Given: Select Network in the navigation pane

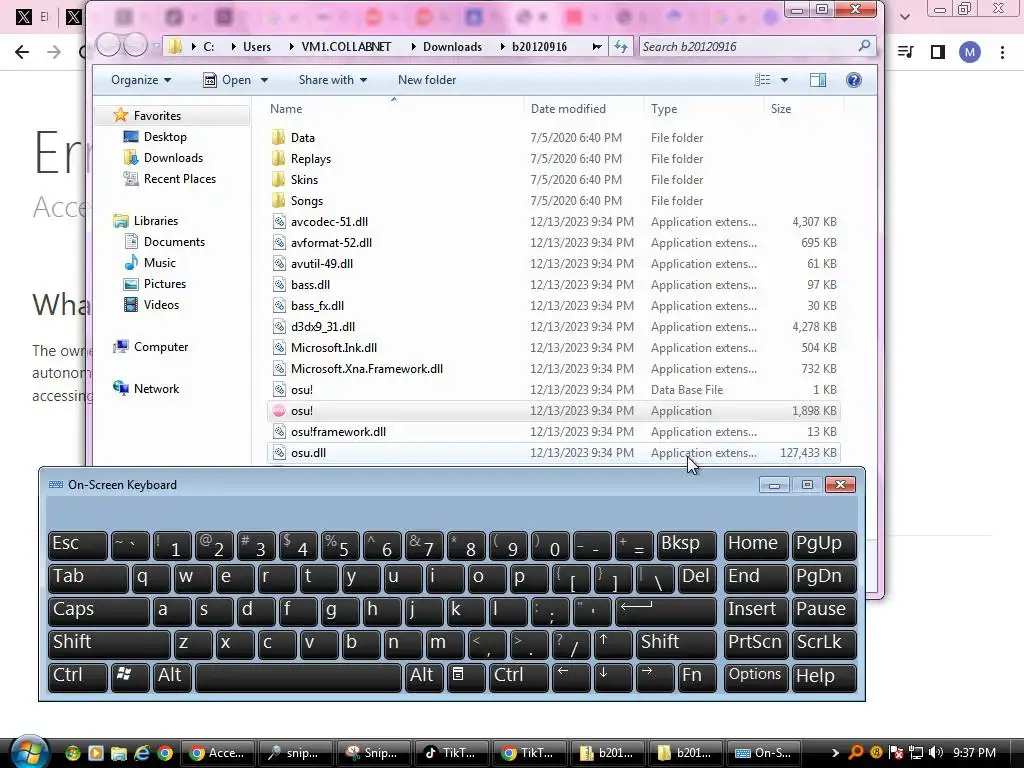Looking at the screenshot, I should (x=156, y=389).
